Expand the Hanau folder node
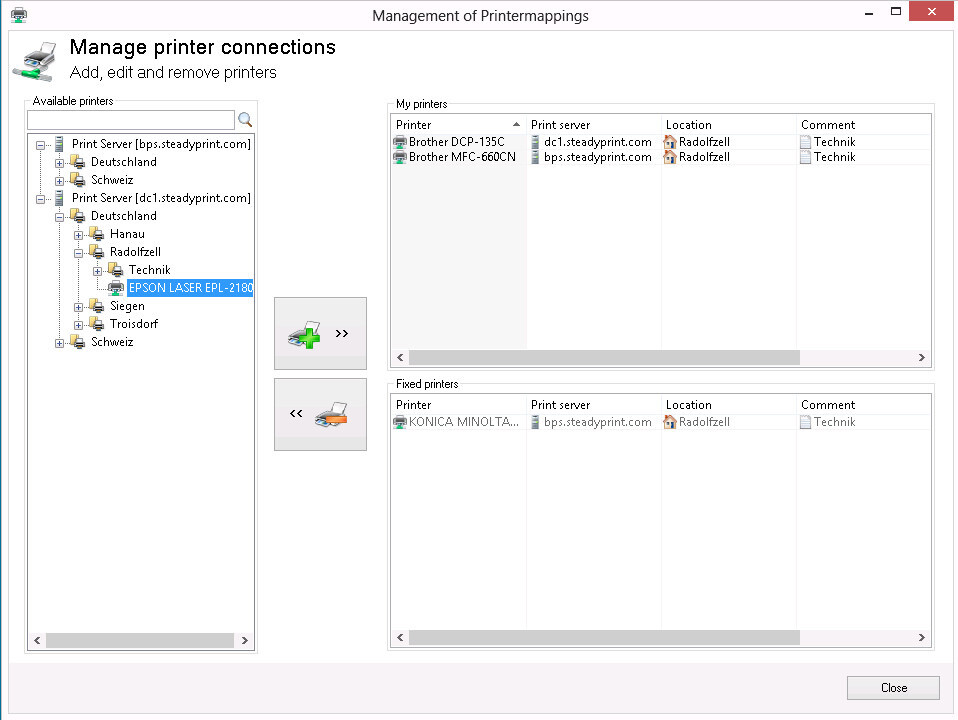The height and width of the screenshot is (720, 958). coord(78,235)
